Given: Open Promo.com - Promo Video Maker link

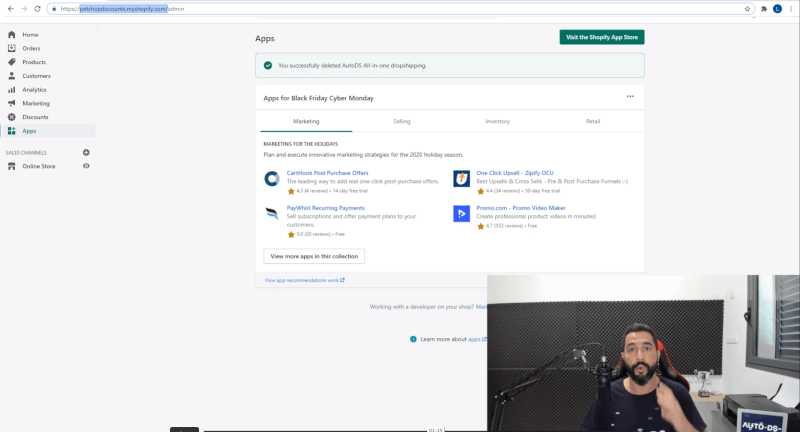Looking at the screenshot, I should (521, 208).
